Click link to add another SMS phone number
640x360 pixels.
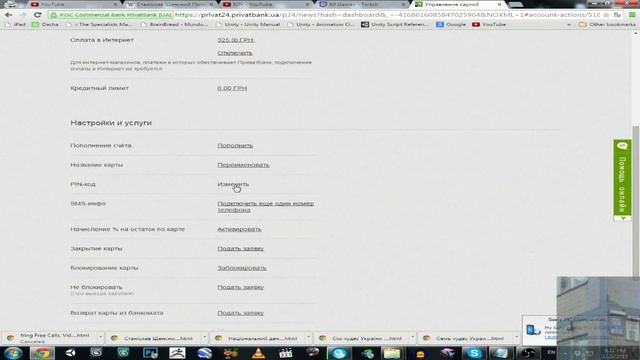[x=265, y=207]
